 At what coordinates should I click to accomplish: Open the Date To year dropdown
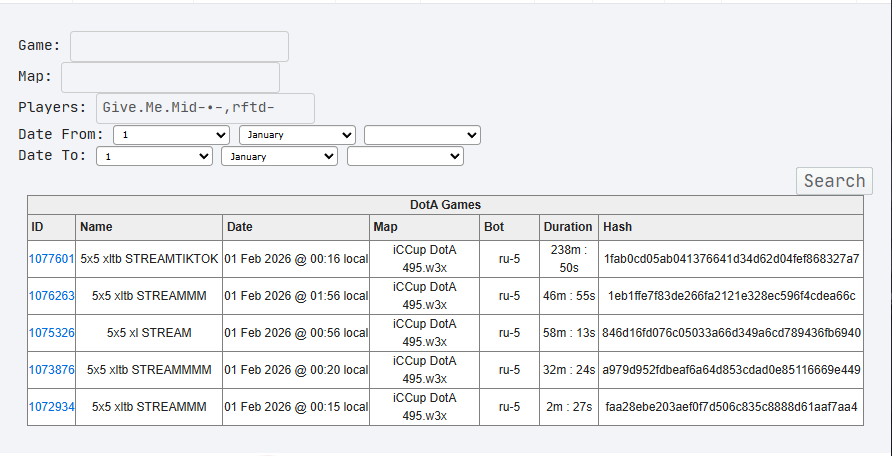405,156
